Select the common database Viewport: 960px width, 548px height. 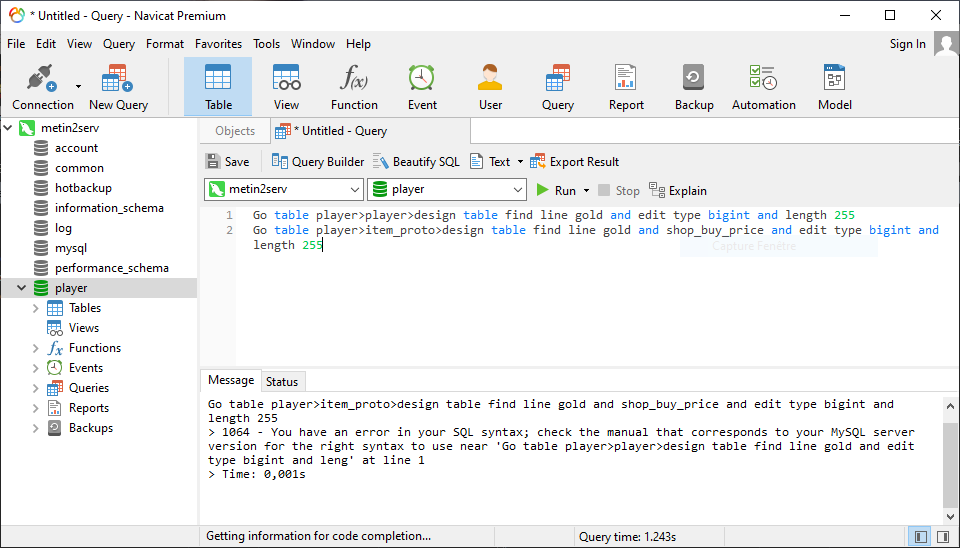tap(79, 168)
